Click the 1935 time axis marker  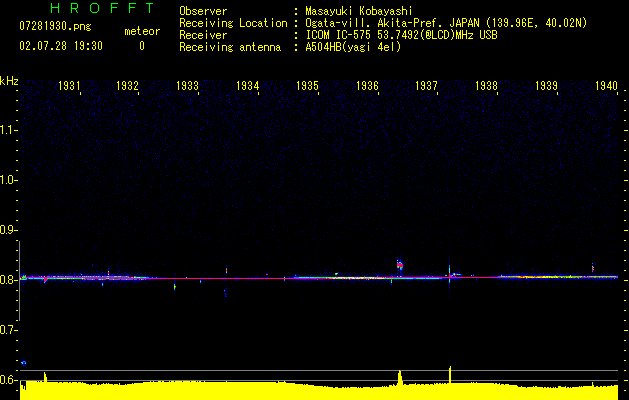coord(307,86)
